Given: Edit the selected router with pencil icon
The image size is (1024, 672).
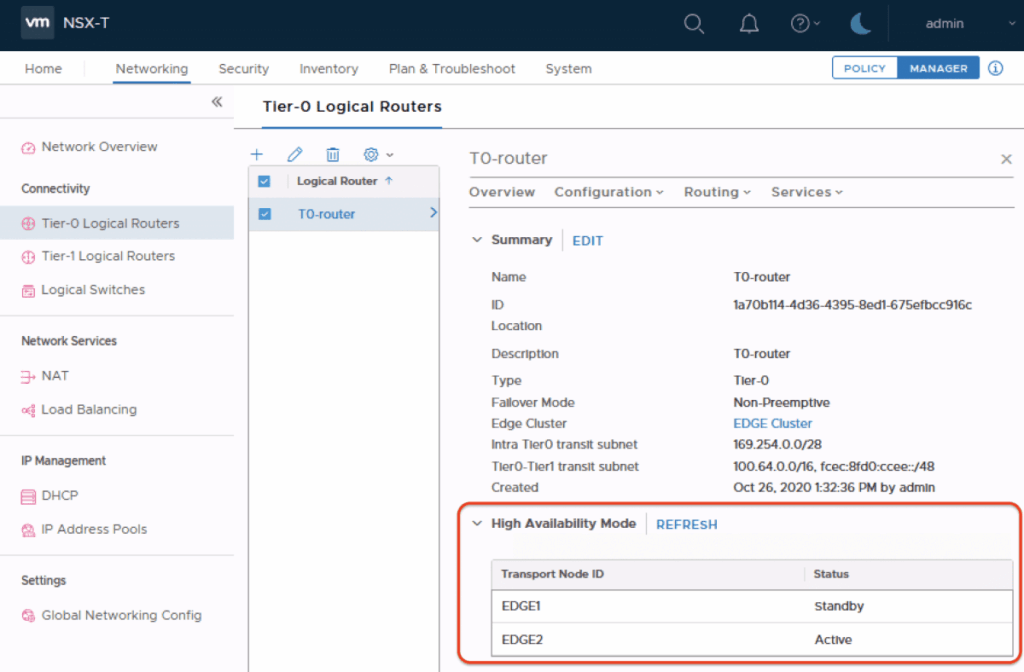Looking at the screenshot, I should [295, 155].
